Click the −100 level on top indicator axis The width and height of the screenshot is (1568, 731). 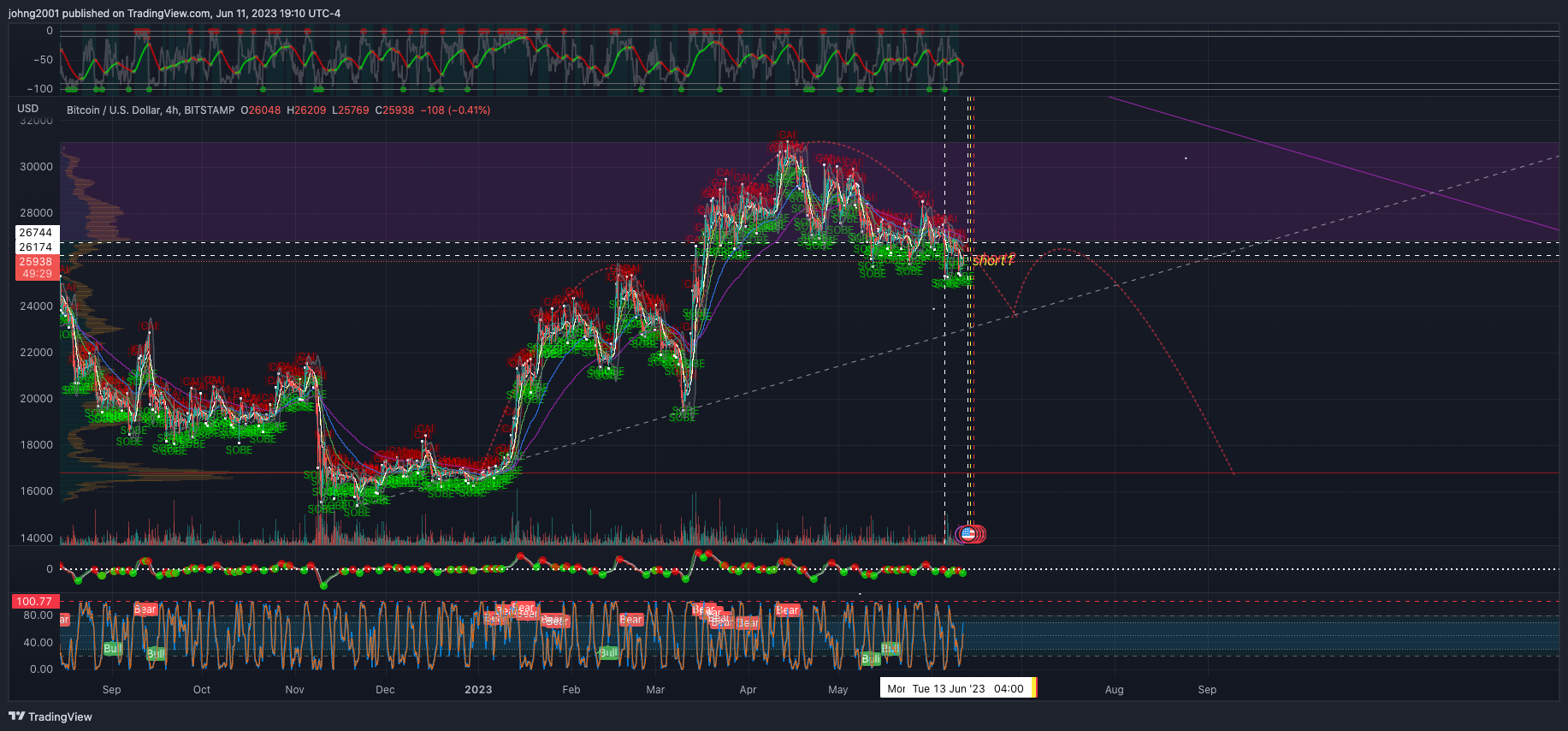tap(39, 89)
